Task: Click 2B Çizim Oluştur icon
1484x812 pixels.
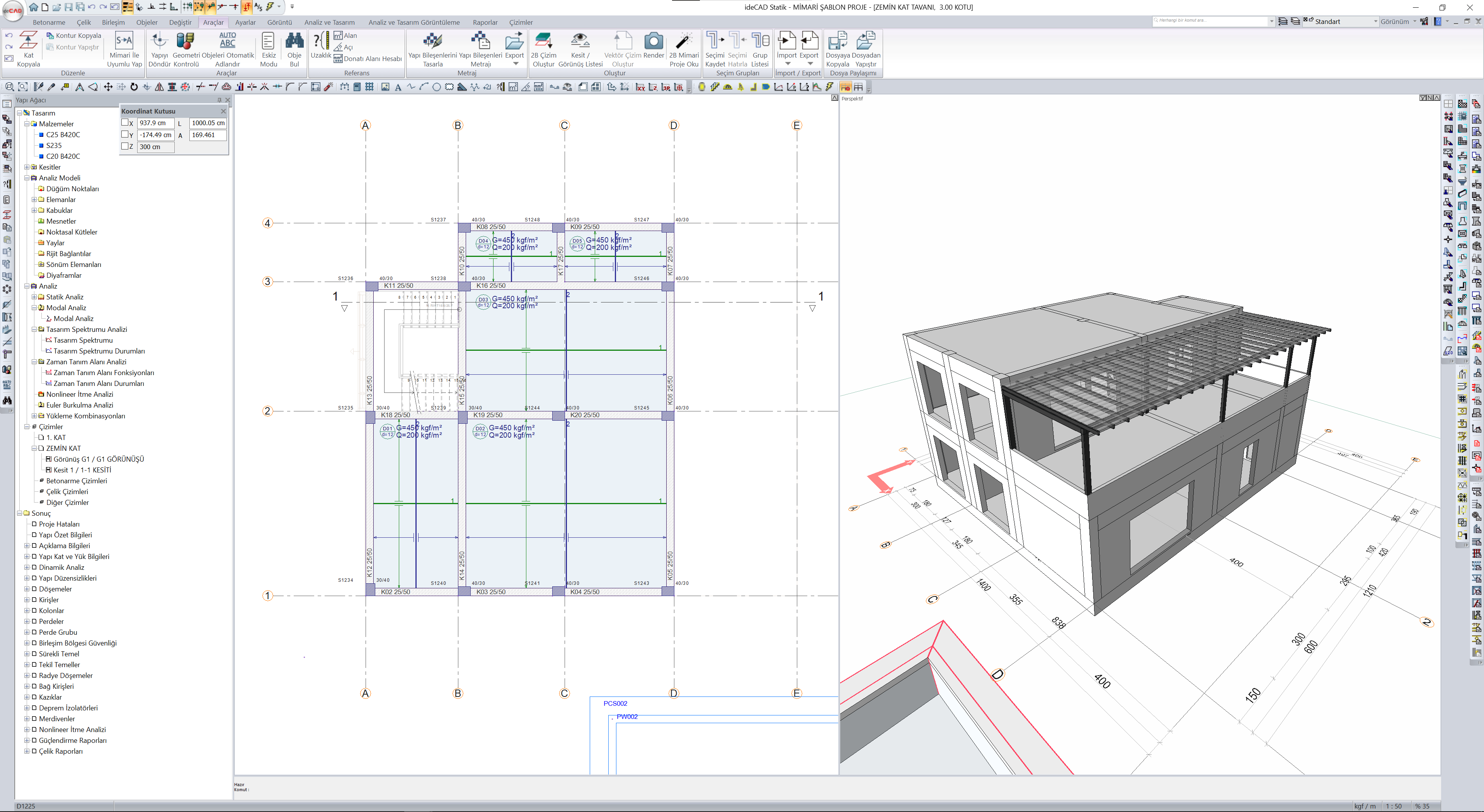Action: coord(543,41)
